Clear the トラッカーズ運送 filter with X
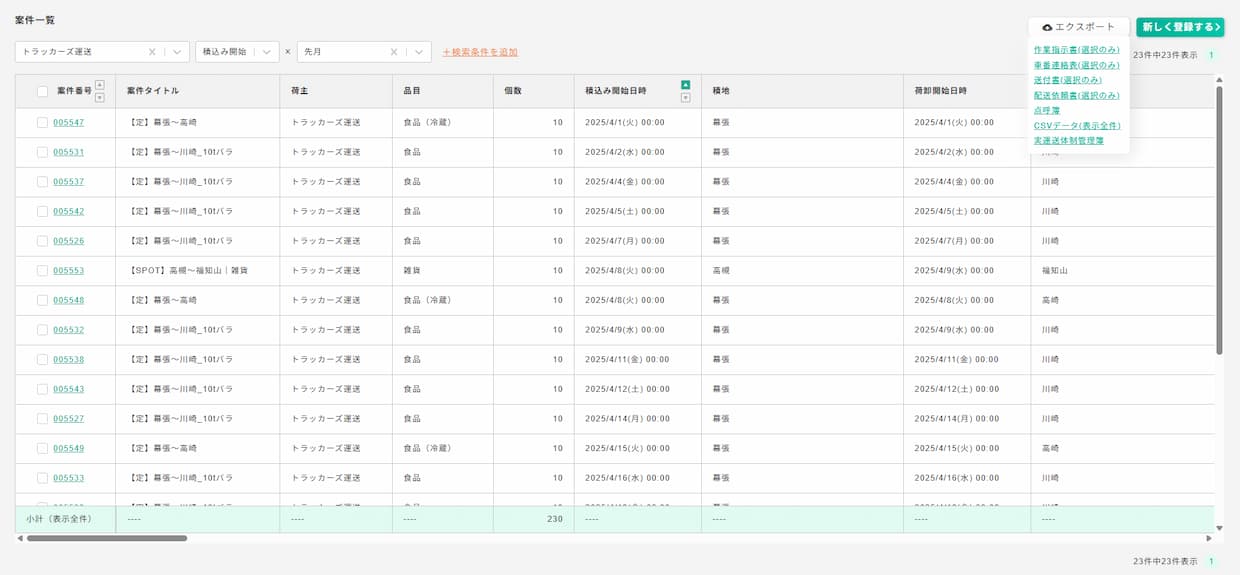Screen dimensions: 1240x575 coord(152,52)
